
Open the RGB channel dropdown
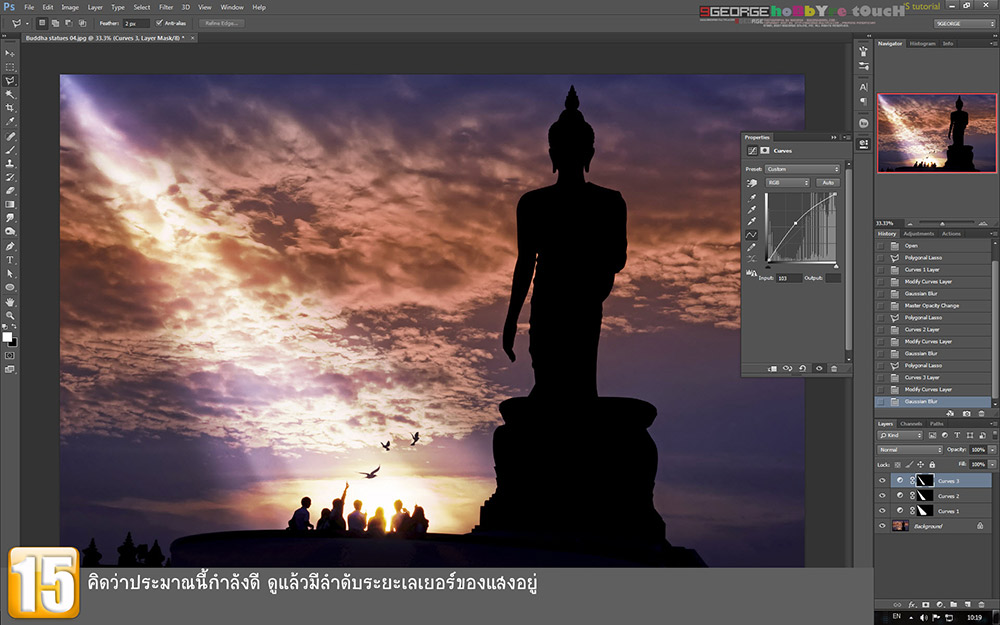(x=787, y=183)
